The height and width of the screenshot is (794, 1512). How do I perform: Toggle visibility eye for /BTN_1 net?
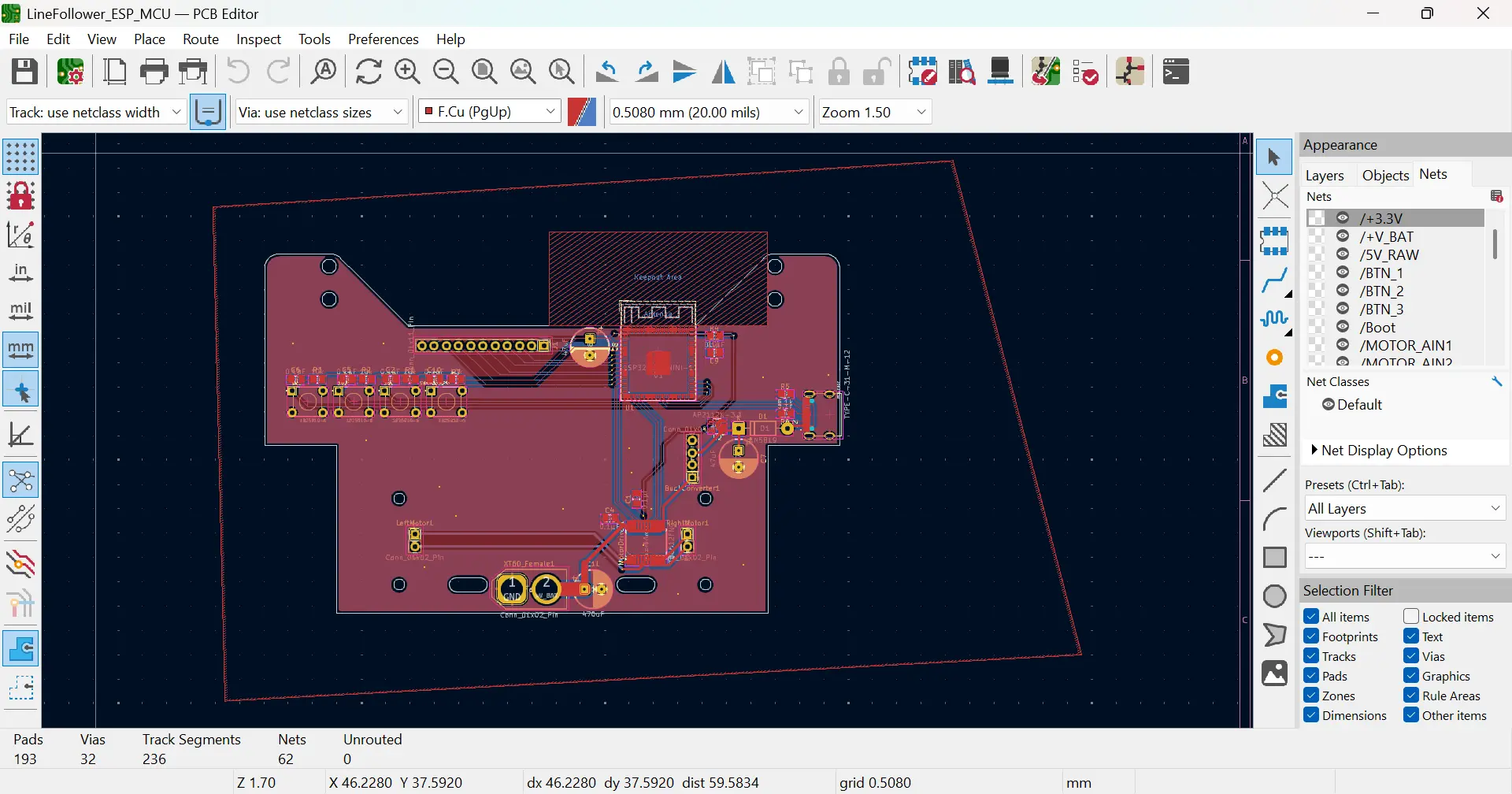point(1343,273)
